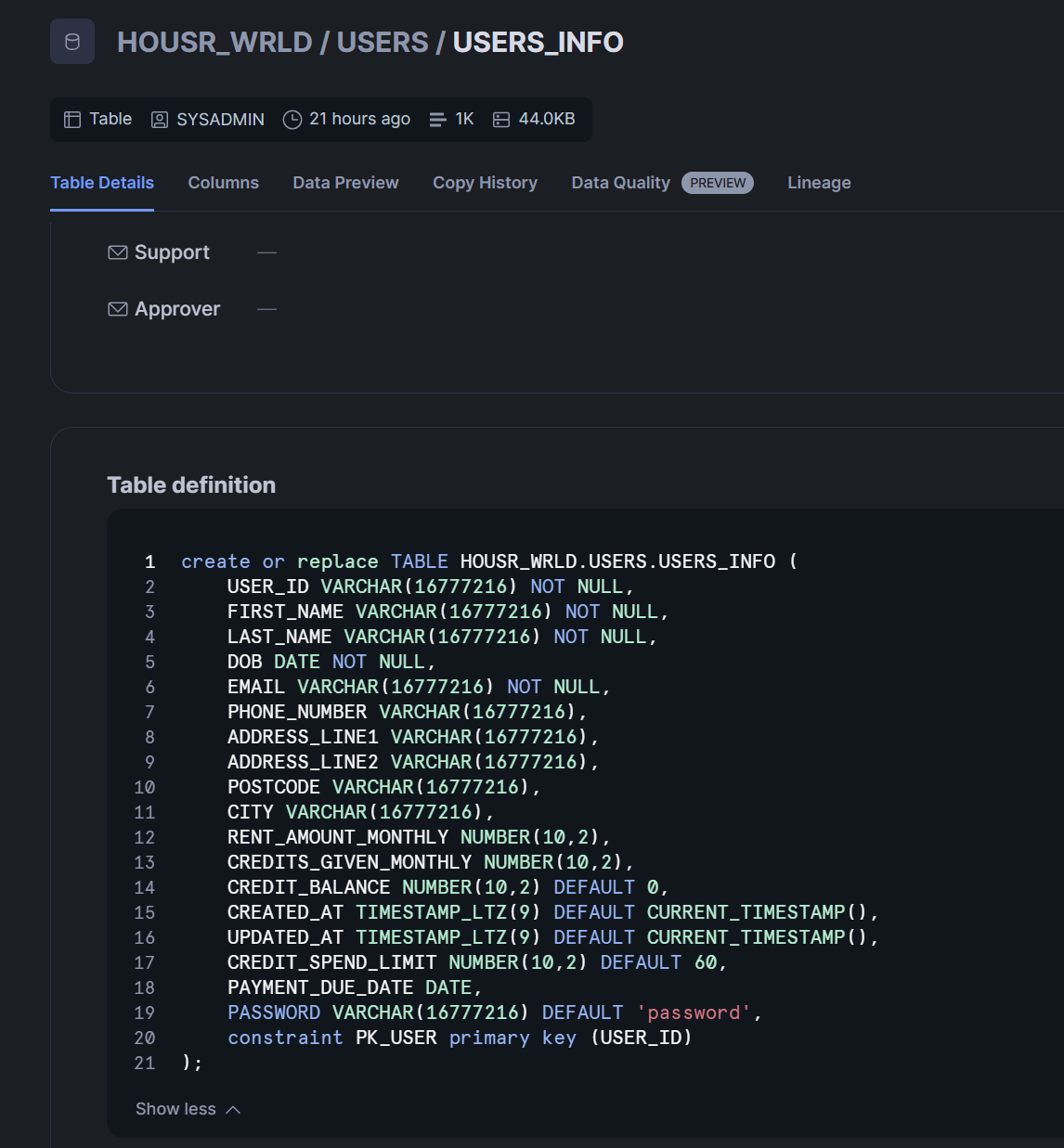Viewport: 1064px width, 1148px height.
Task: Click the SYSADMIN owner icon
Action: pos(160,120)
